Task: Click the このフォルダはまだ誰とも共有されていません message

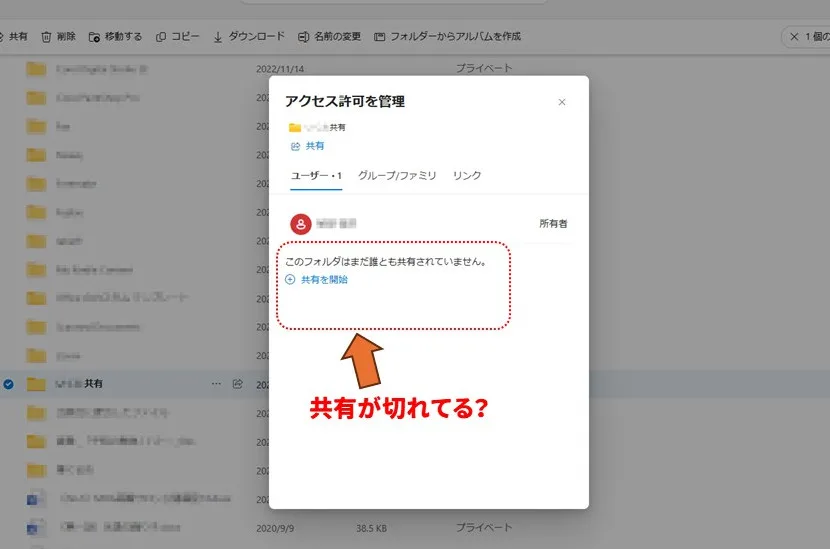Action: [386, 262]
